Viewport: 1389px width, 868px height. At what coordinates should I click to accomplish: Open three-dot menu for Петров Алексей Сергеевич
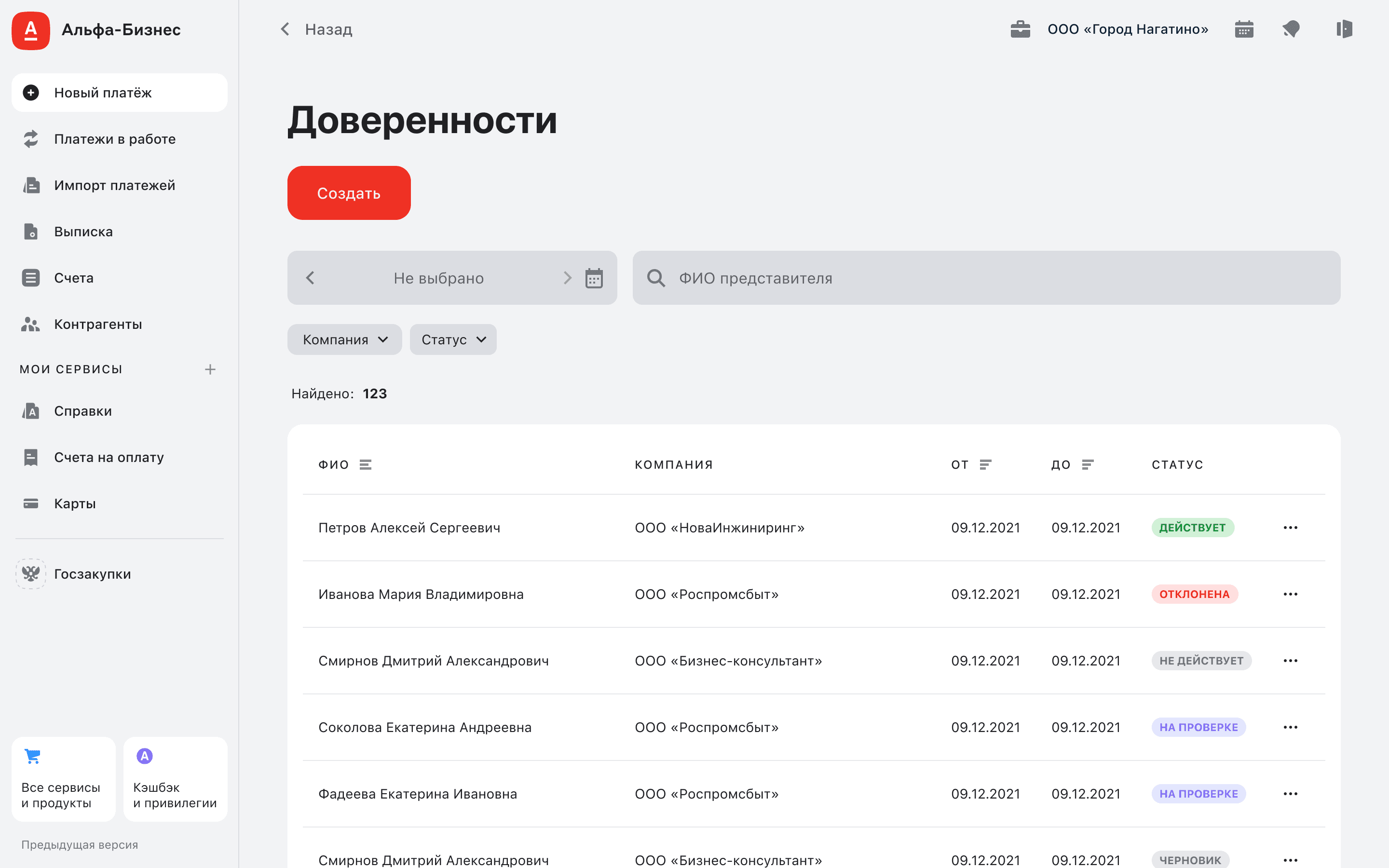(x=1290, y=528)
